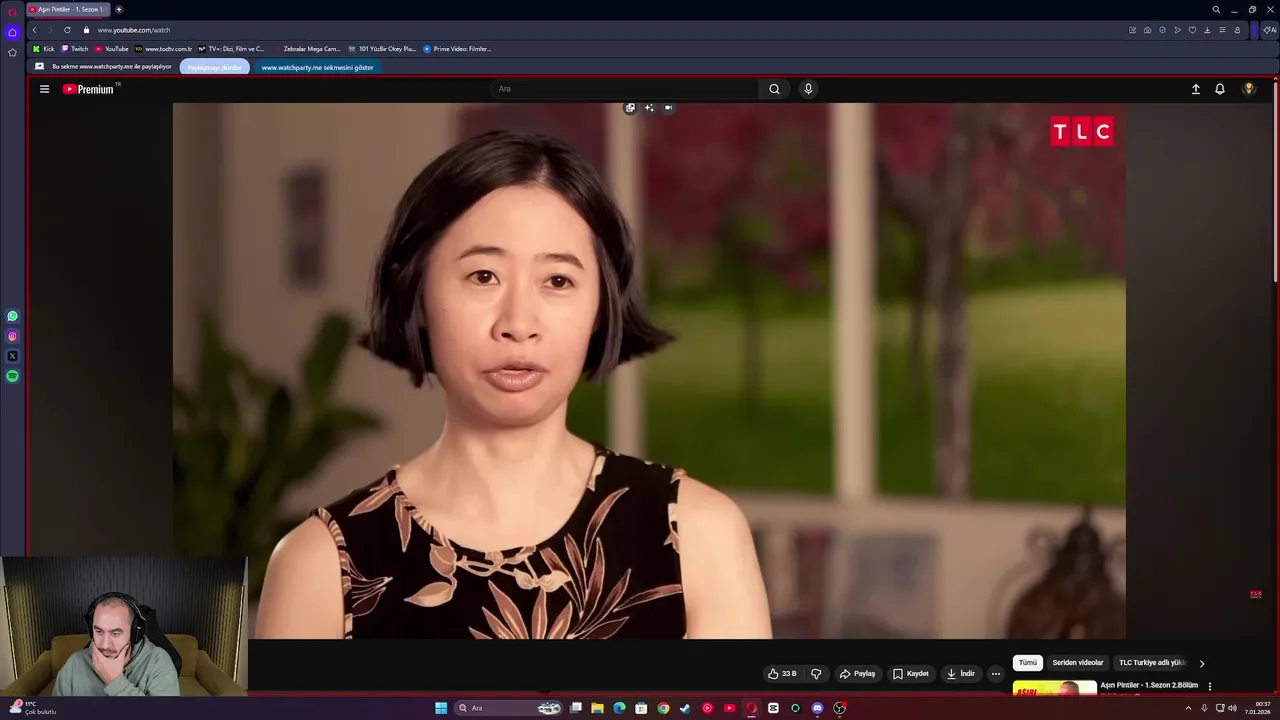Open the Aria AI button in toolbar

1269,30
